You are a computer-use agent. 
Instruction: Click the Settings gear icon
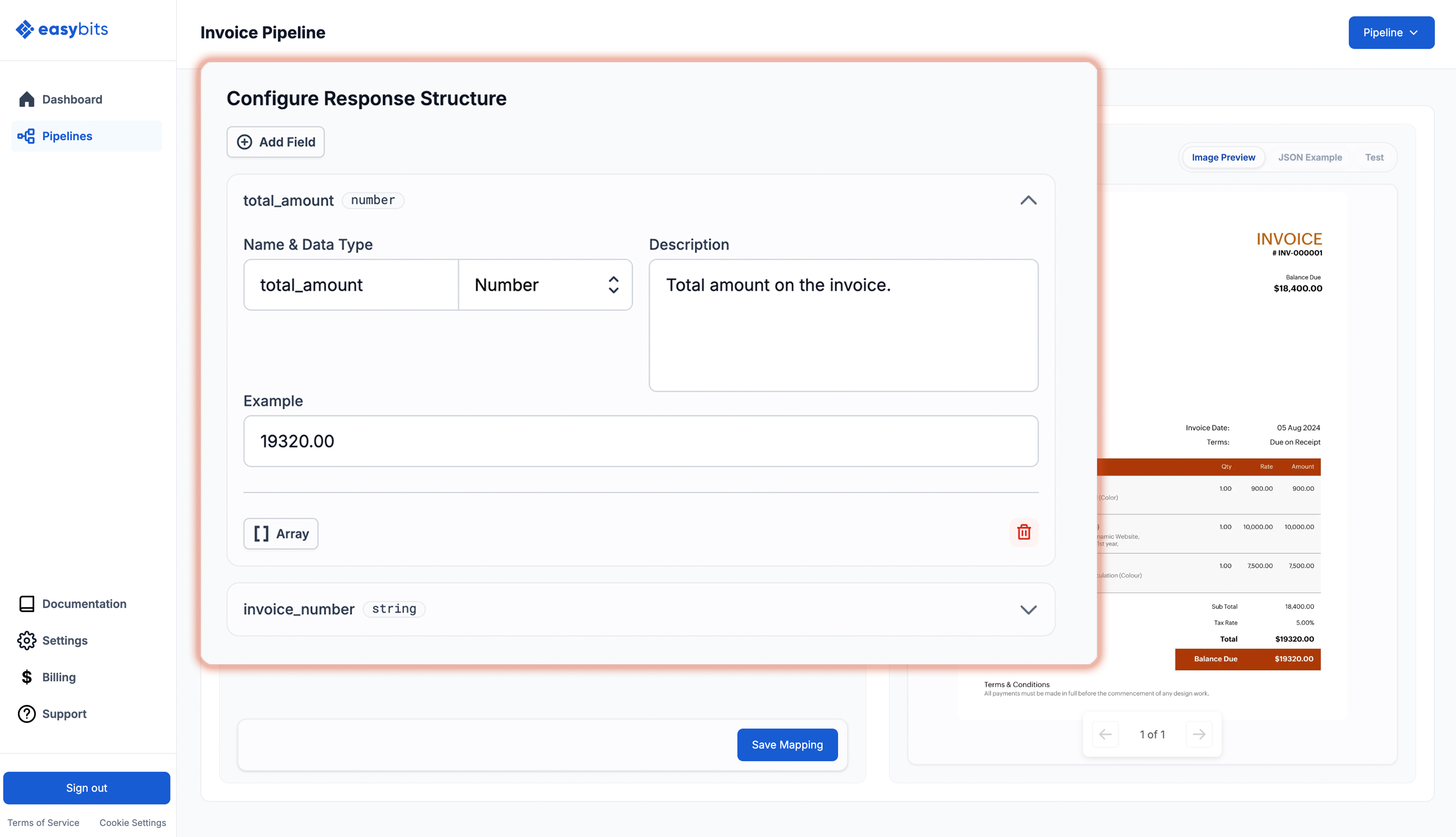click(26, 640)
